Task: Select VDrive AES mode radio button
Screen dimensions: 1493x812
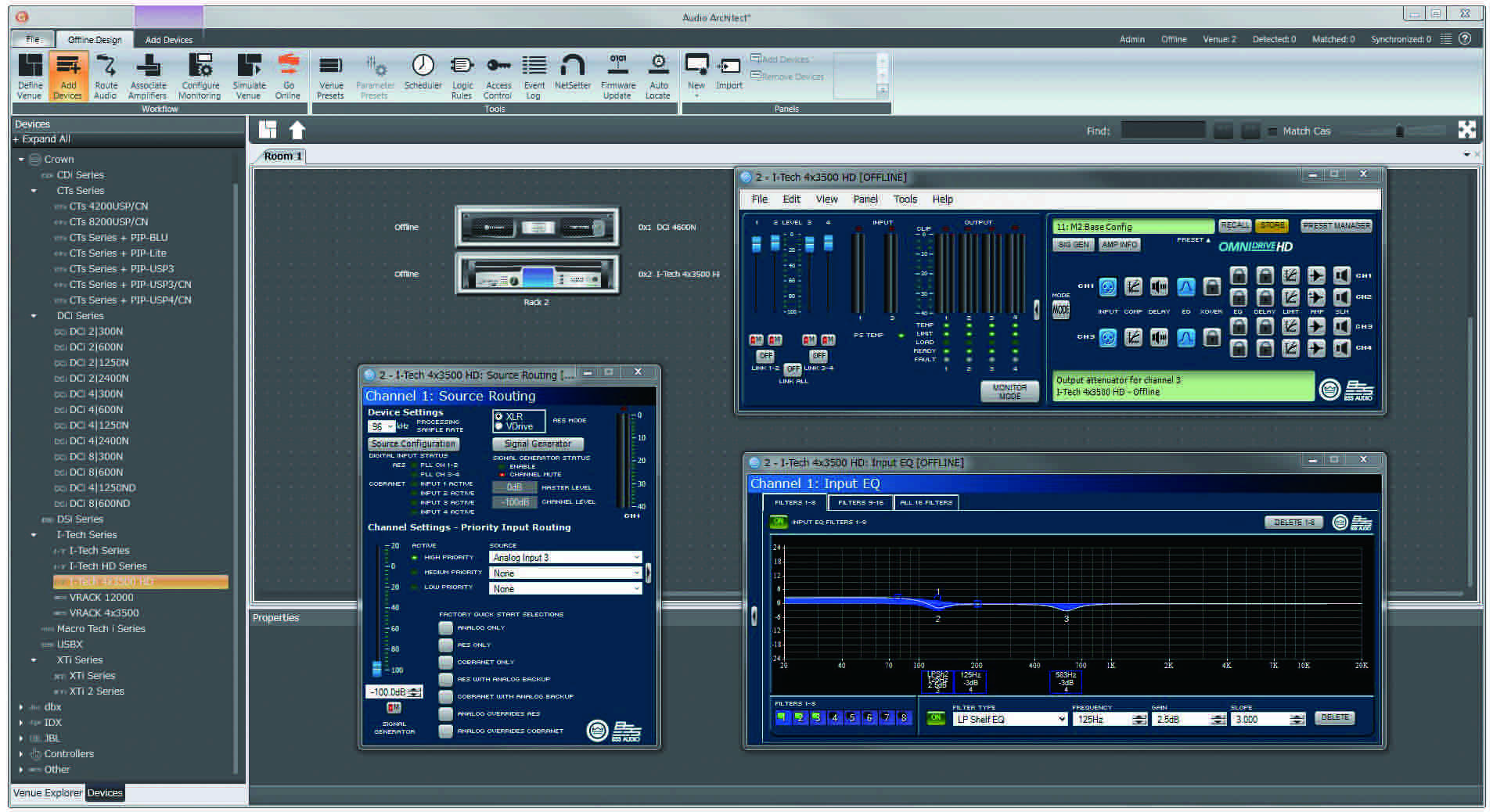Action: (499, 426)
